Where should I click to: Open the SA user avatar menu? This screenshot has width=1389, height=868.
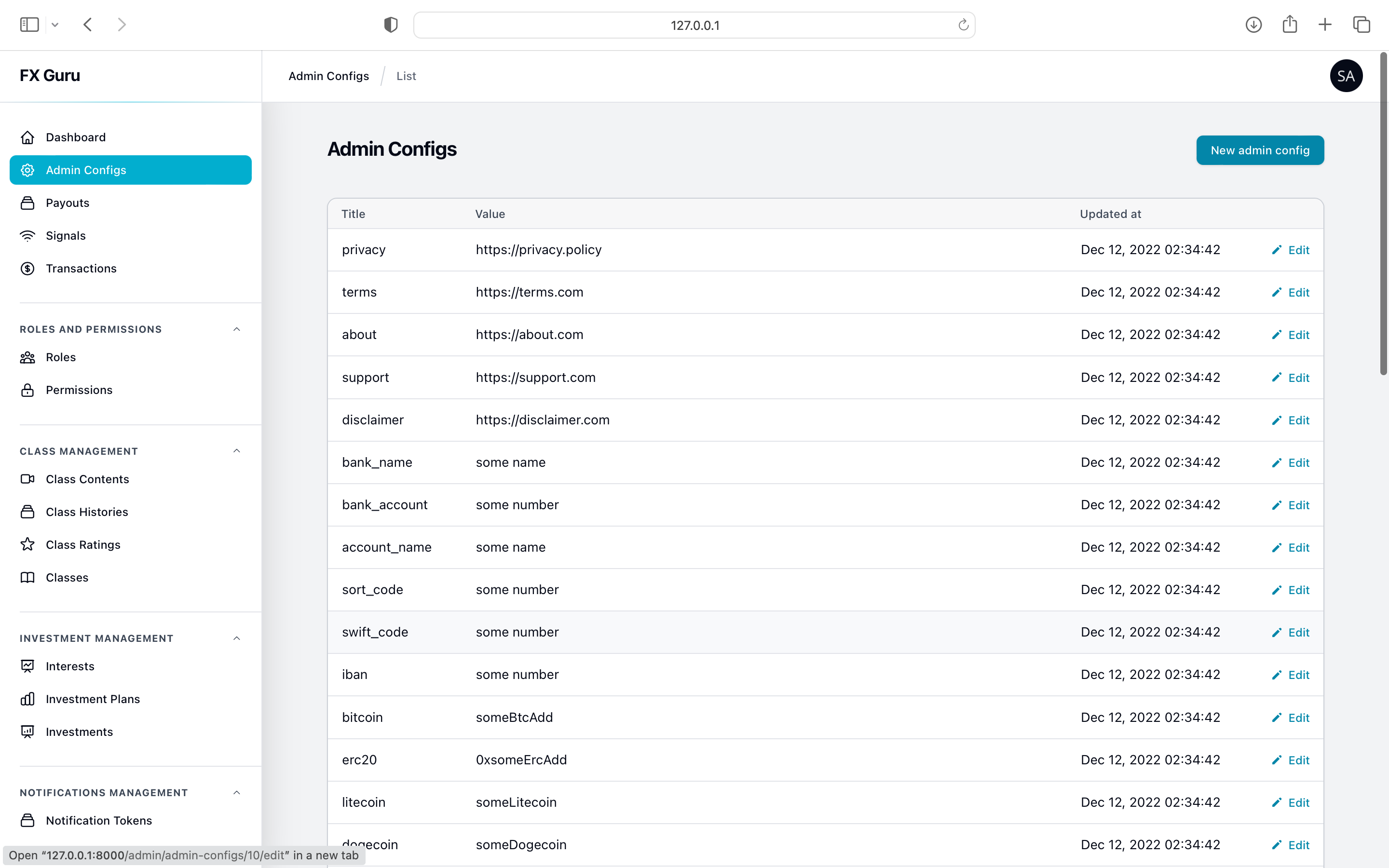[x=1346, y=76]
